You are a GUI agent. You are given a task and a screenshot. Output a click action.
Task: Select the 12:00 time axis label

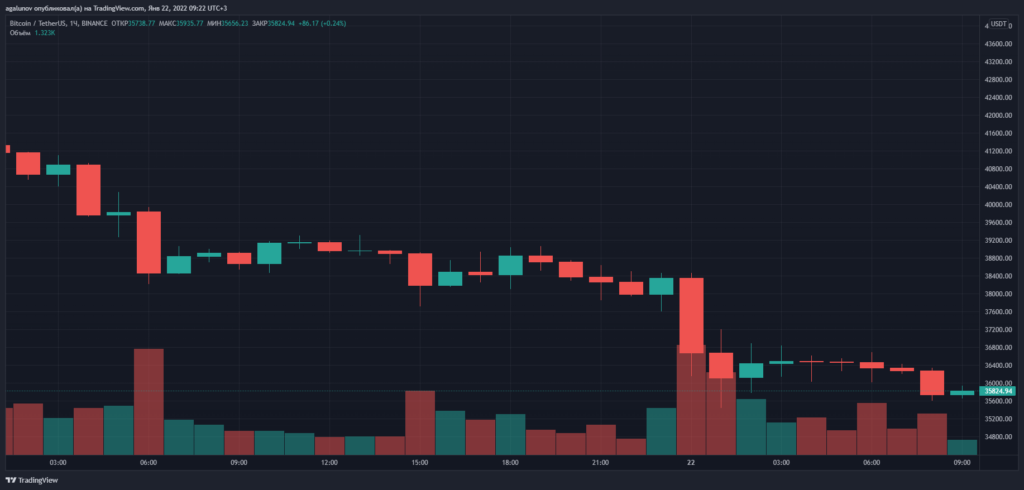[x=329, y=464]
